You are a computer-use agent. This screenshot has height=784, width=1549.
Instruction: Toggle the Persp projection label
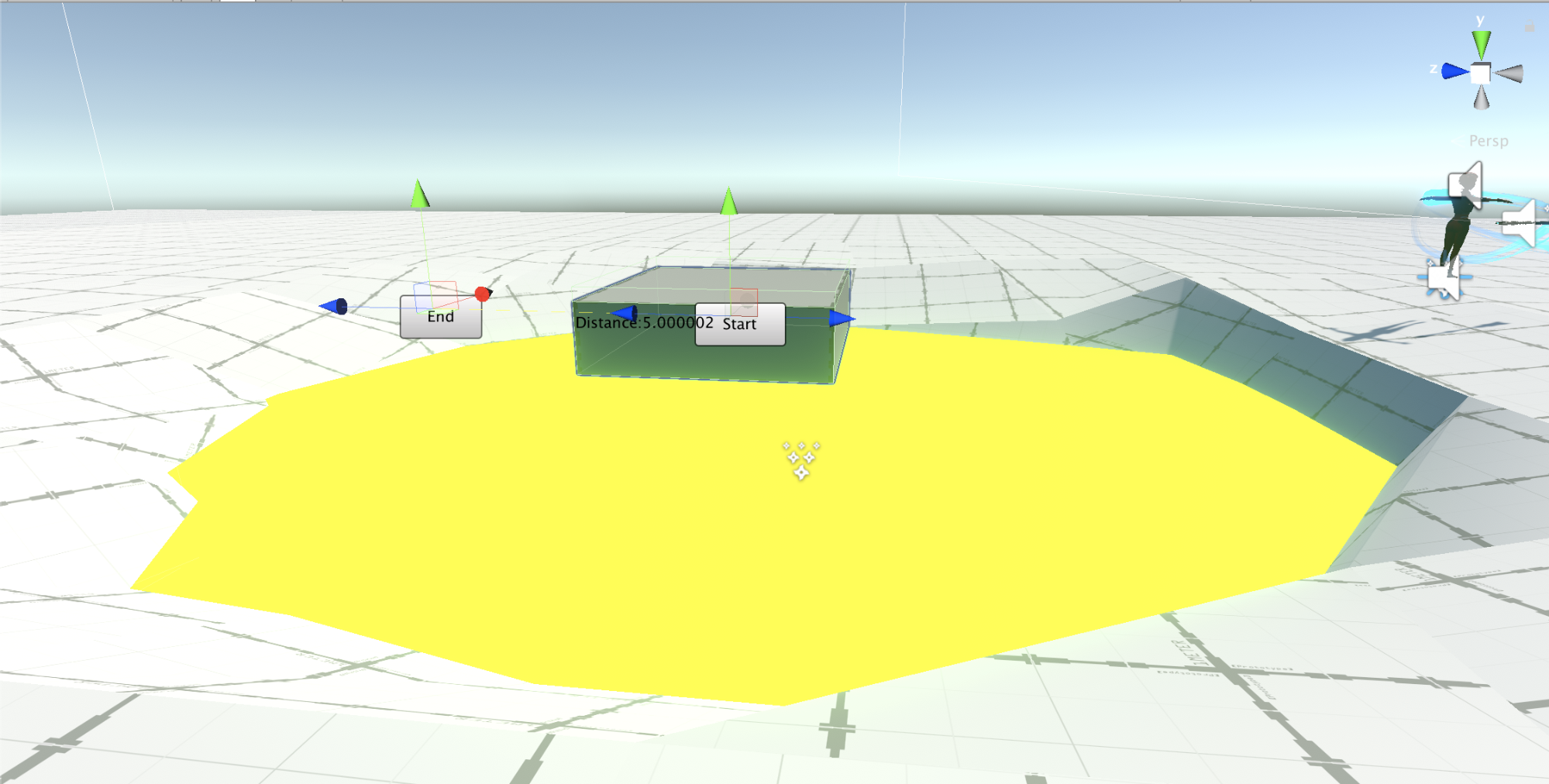click(1489, 141)
